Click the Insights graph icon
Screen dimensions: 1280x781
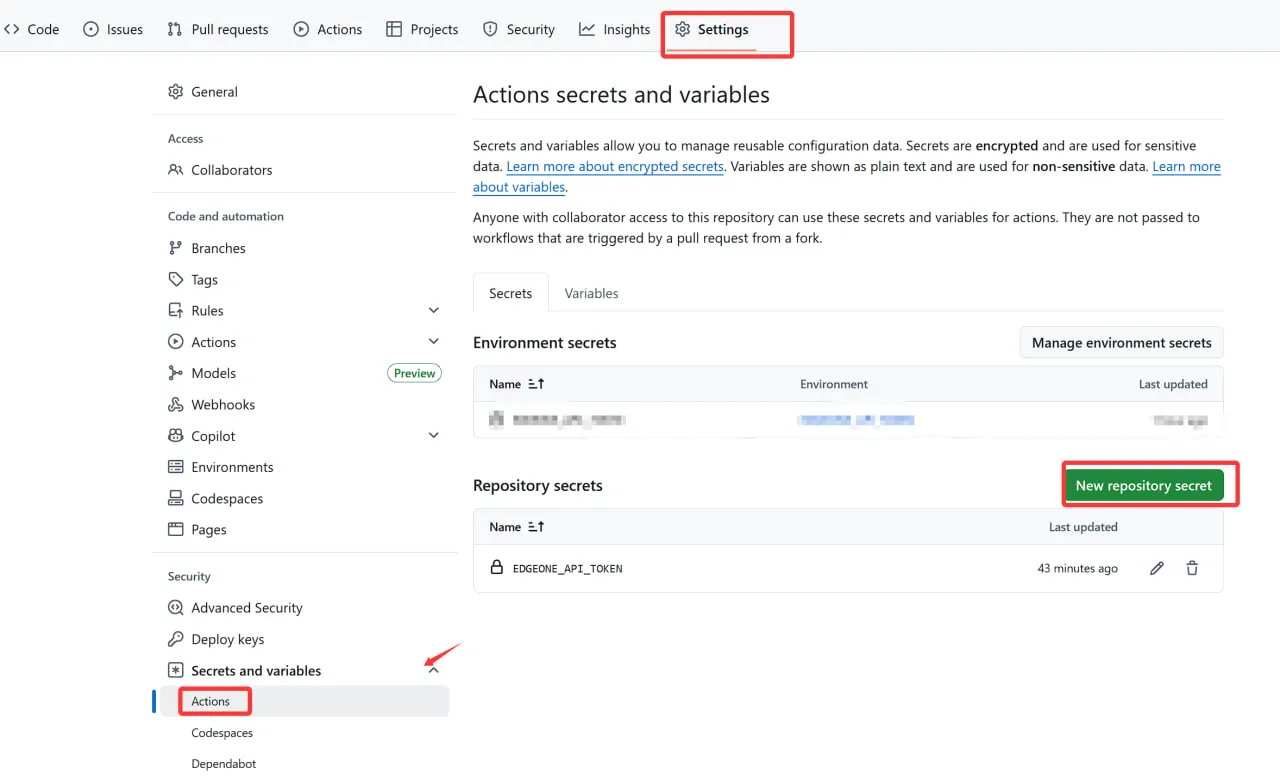(587, 29)
